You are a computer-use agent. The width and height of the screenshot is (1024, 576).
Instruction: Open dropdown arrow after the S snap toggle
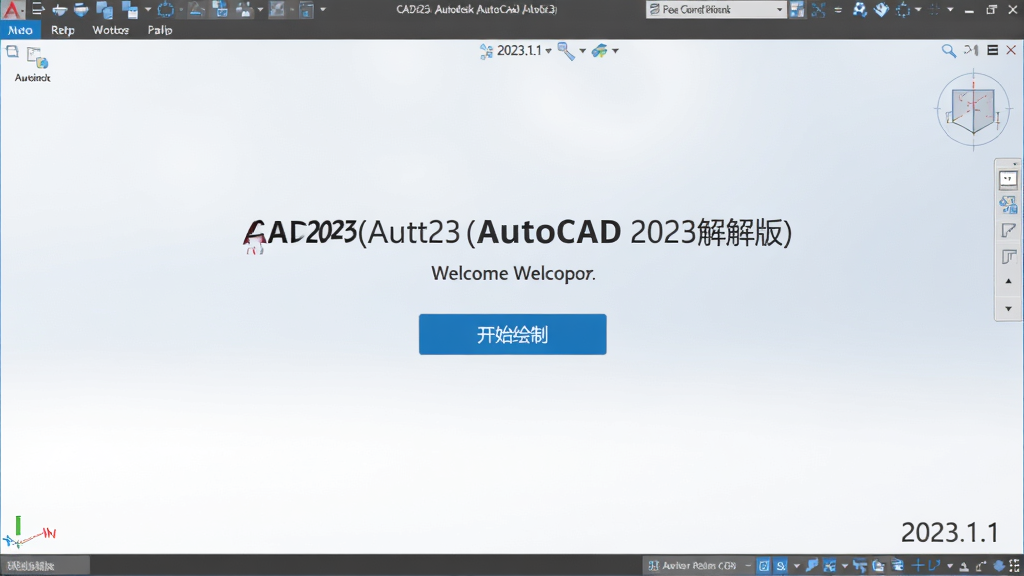(x=796, y=566)
